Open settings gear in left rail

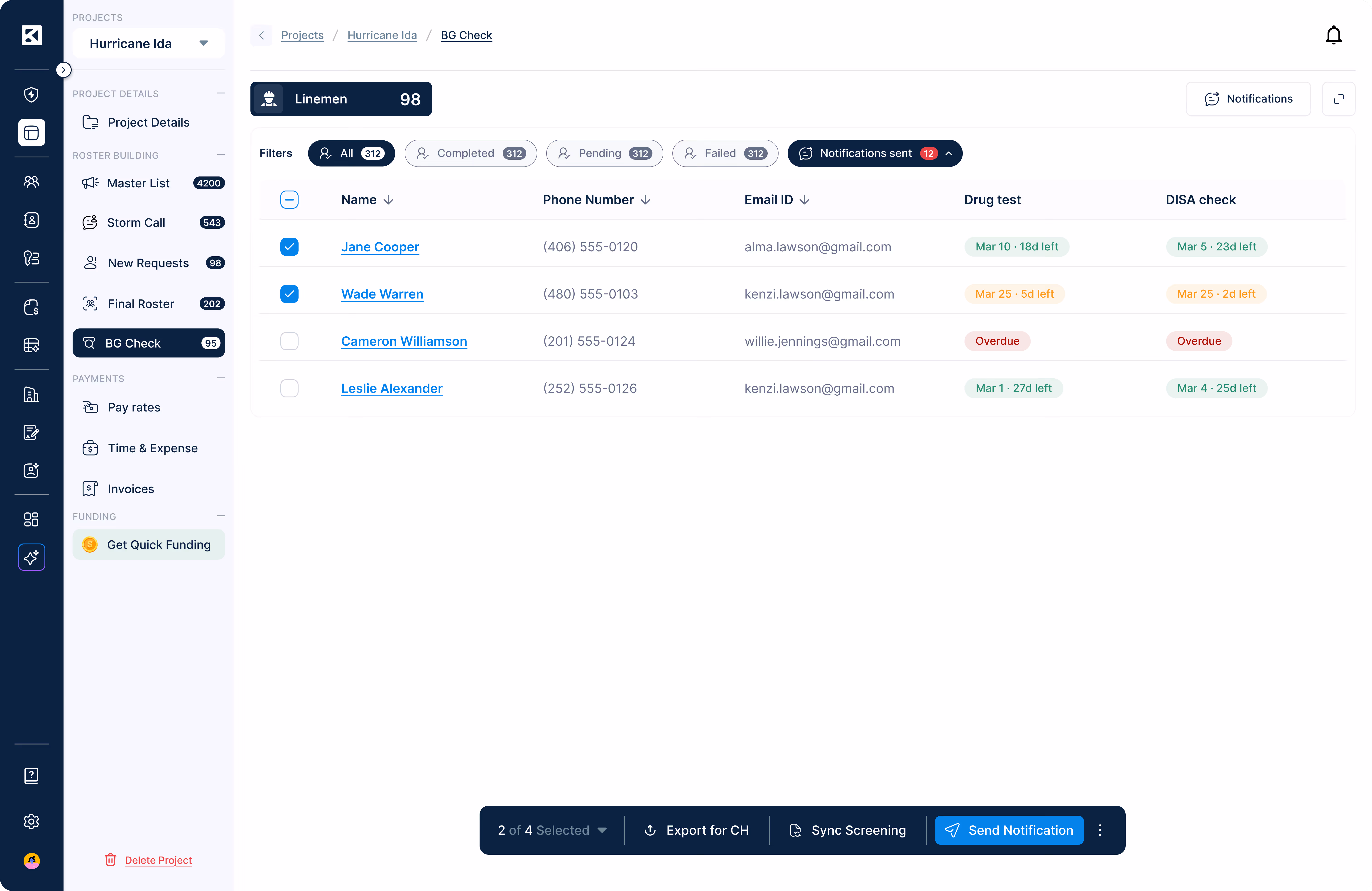pos(31,821)
